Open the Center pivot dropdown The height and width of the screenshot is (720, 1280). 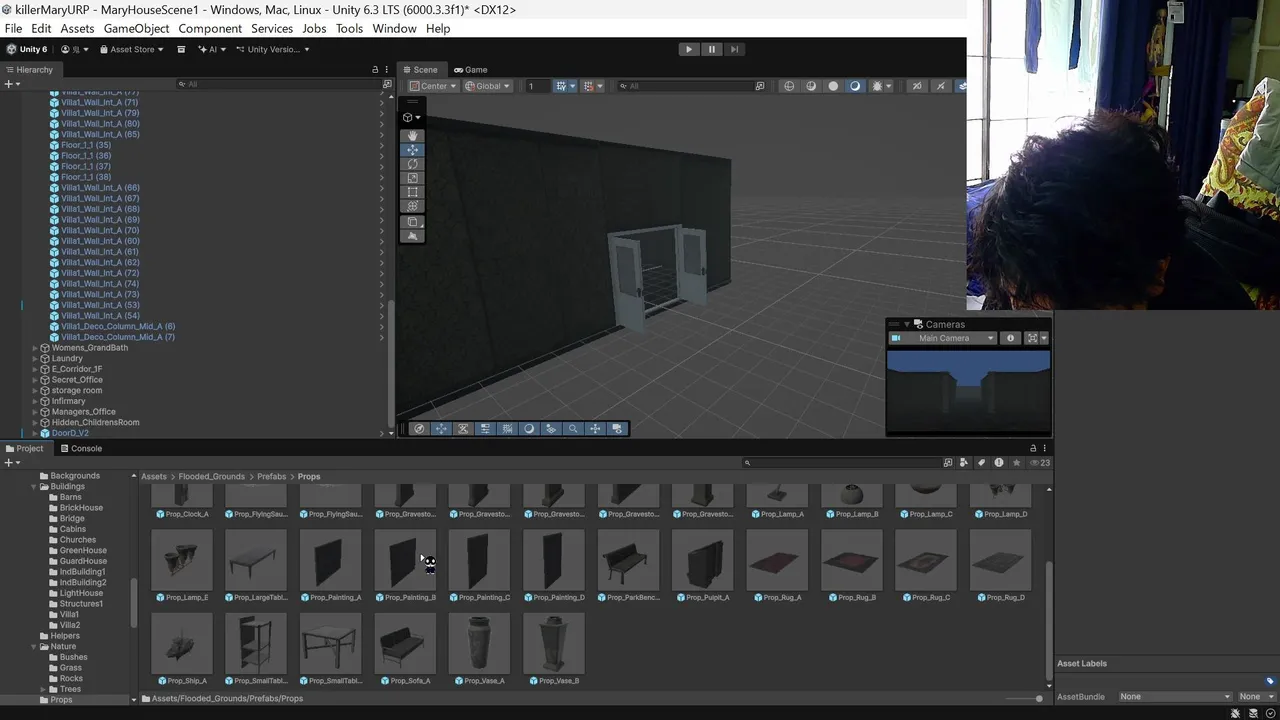tap(432, 86)
